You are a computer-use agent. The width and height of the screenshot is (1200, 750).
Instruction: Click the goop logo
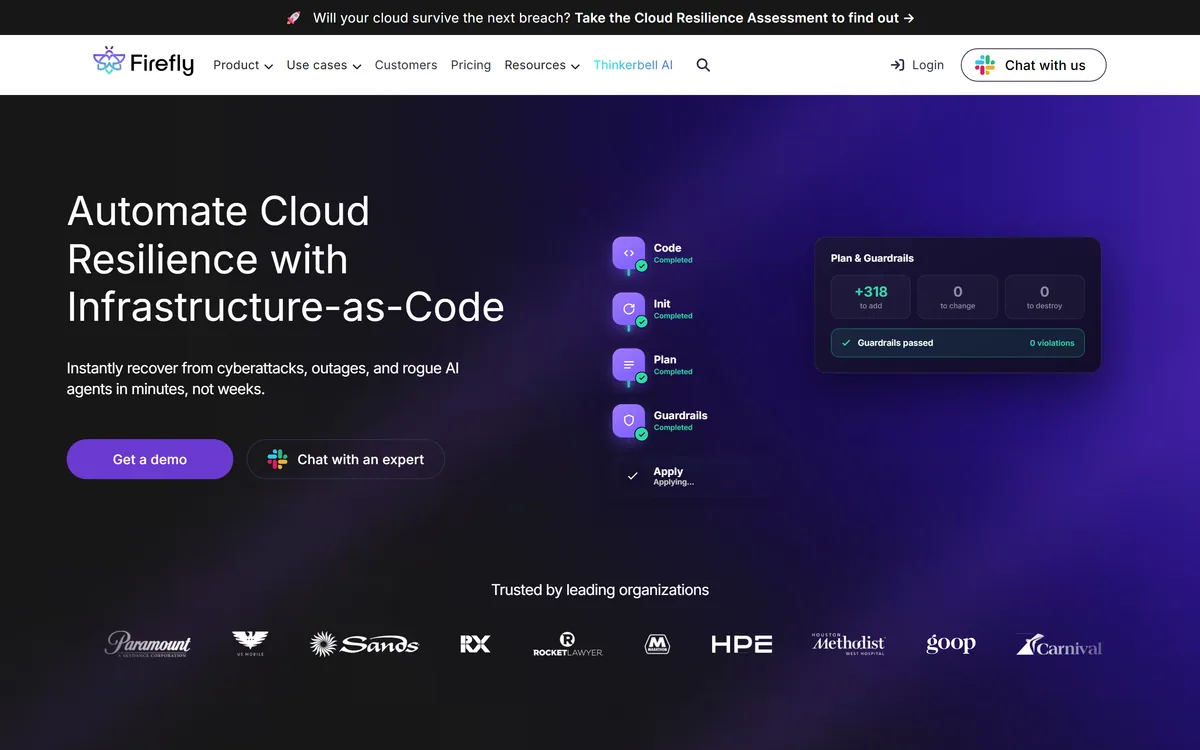point(951,645)
